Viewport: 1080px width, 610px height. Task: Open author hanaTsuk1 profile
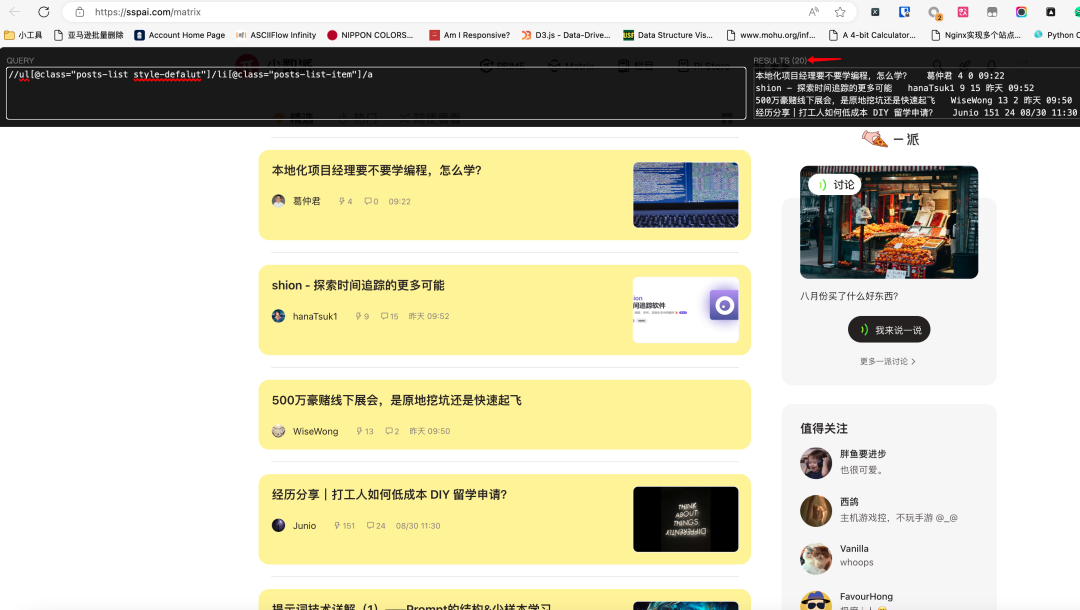tap(315, 316)
